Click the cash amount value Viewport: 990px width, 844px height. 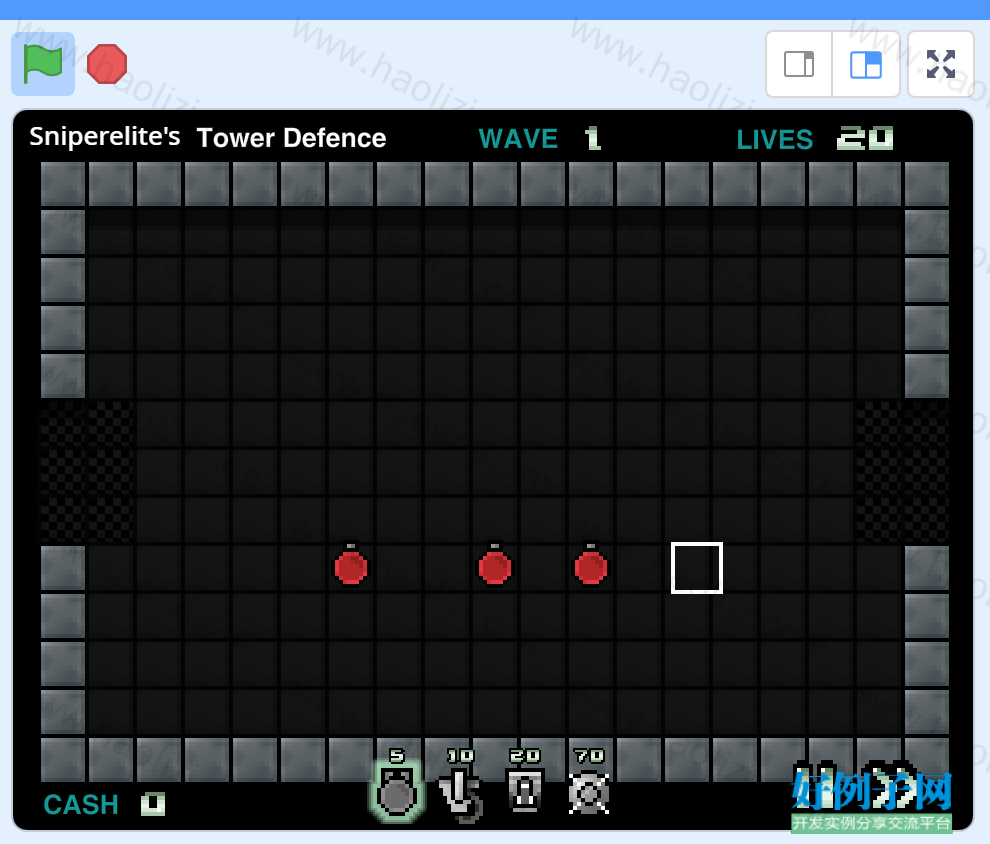pyautogui.click(x=153, y=804)
